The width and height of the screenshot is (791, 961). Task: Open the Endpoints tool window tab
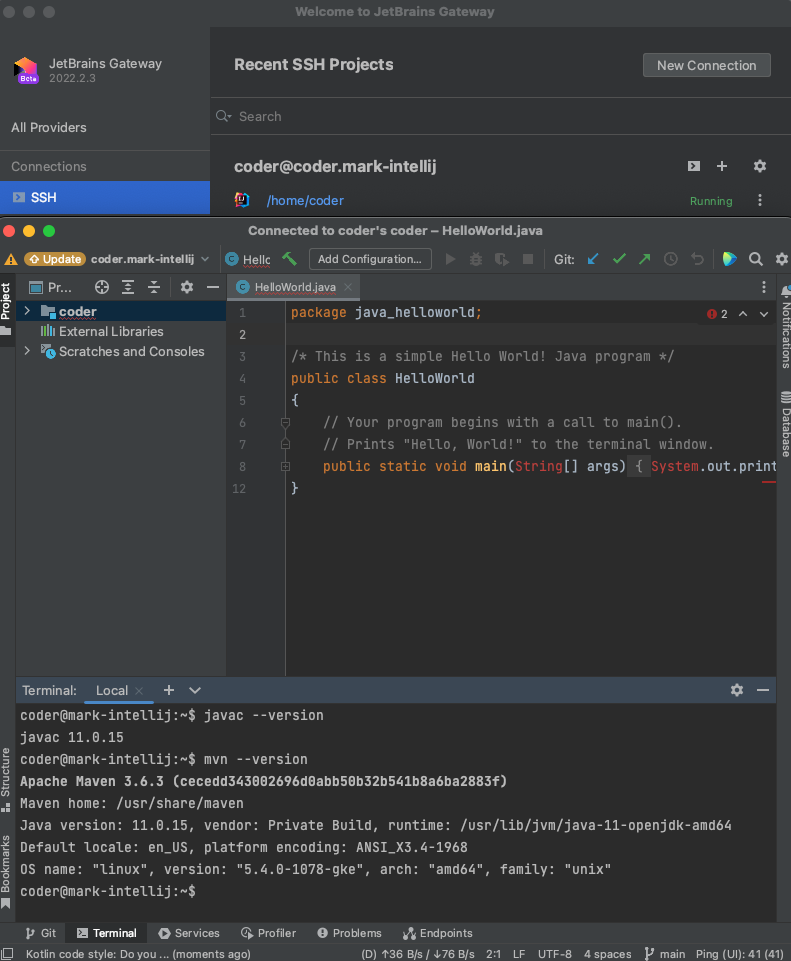[x=437, y=933]
